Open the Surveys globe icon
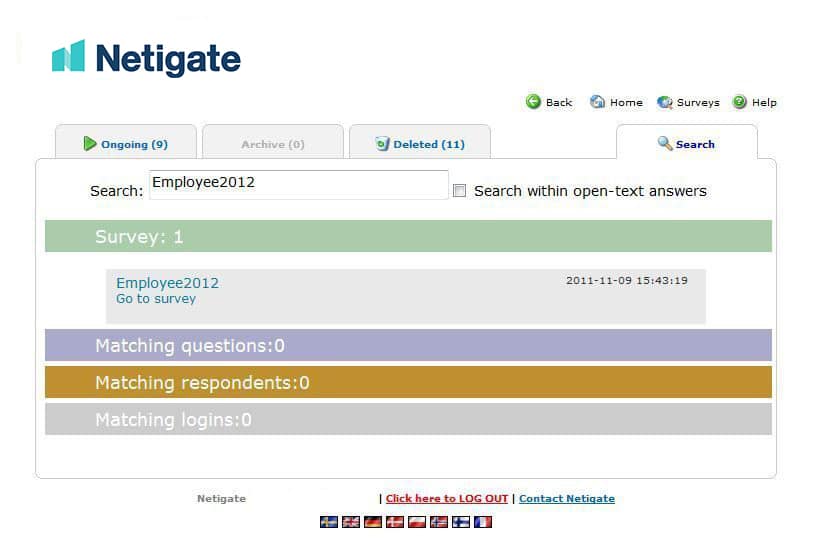Viewport: 819px width, 543px height. point(664,102)
